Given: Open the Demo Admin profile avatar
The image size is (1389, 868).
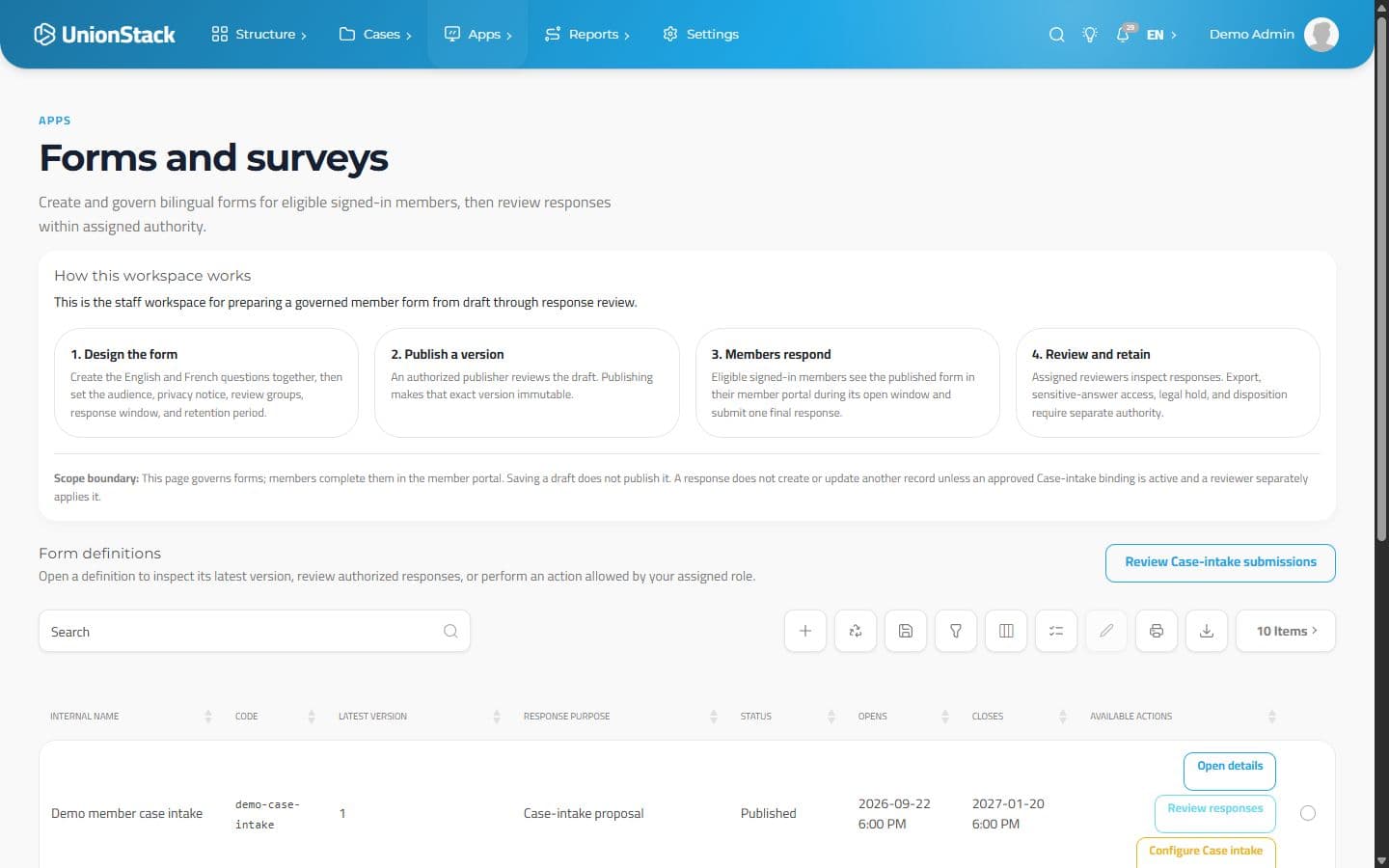Looking at the screenshot, I should pos(1321,35).
